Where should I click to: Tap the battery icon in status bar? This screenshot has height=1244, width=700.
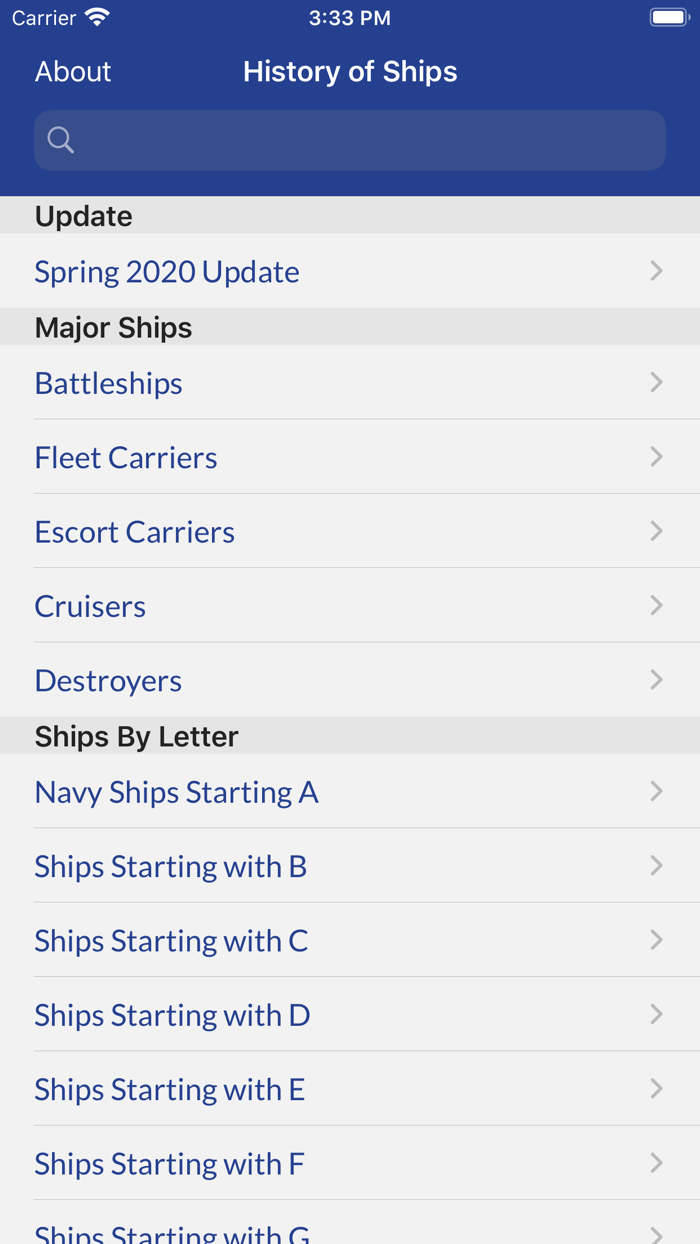tap(667, 16)
